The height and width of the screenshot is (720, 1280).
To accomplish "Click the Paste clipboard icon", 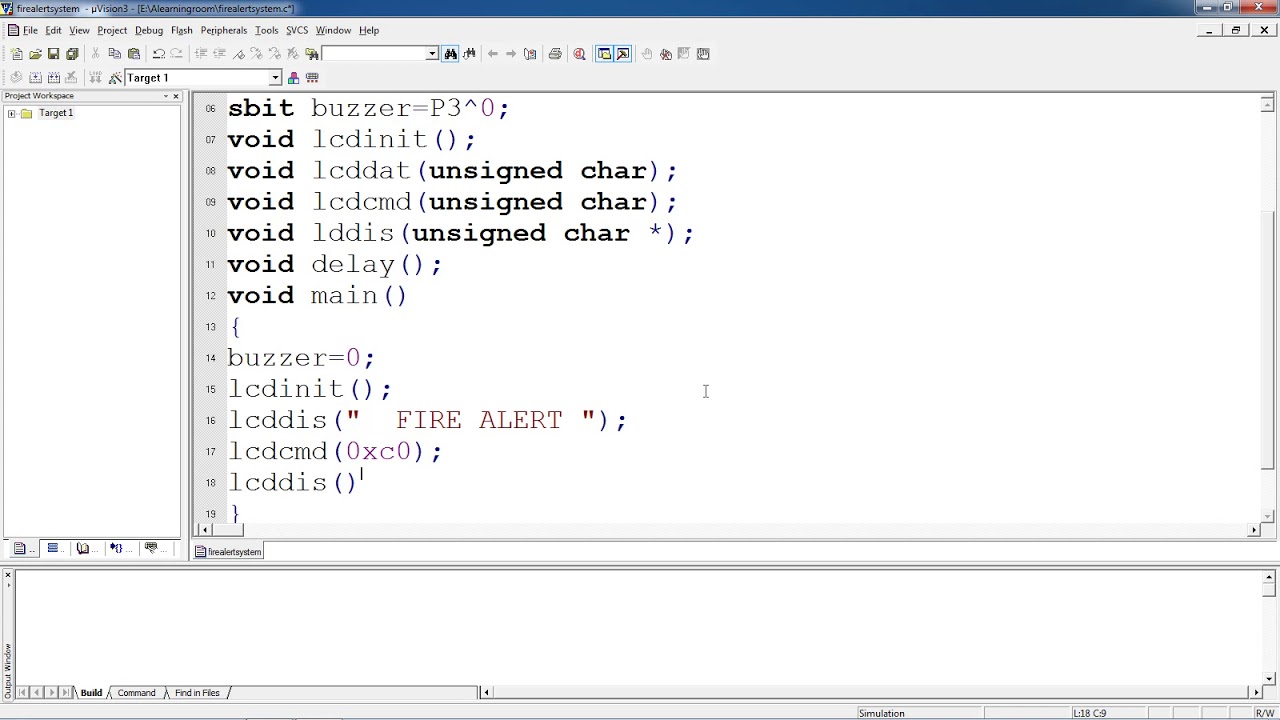I will point(133,54).
